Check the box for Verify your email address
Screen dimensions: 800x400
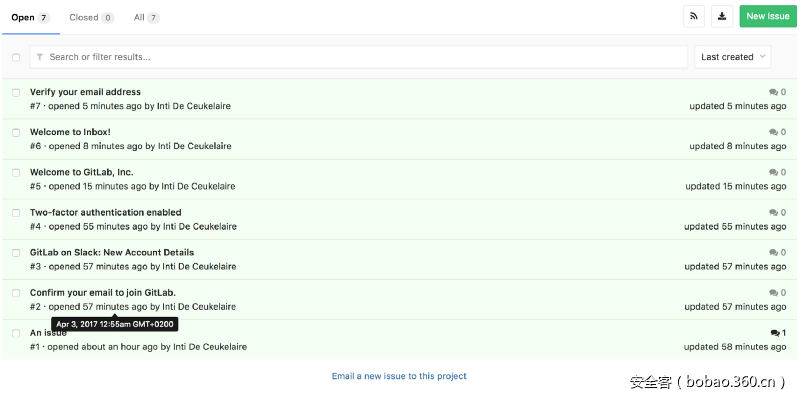pos(16,92)
